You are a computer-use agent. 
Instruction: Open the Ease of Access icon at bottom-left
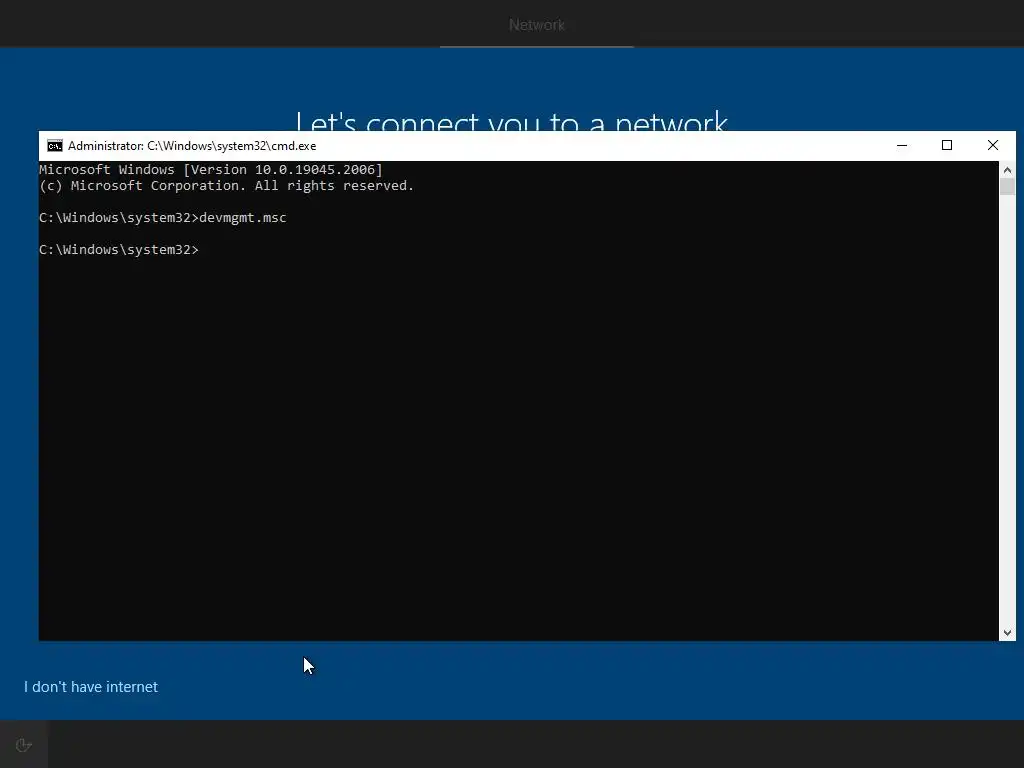coord(24,745)
